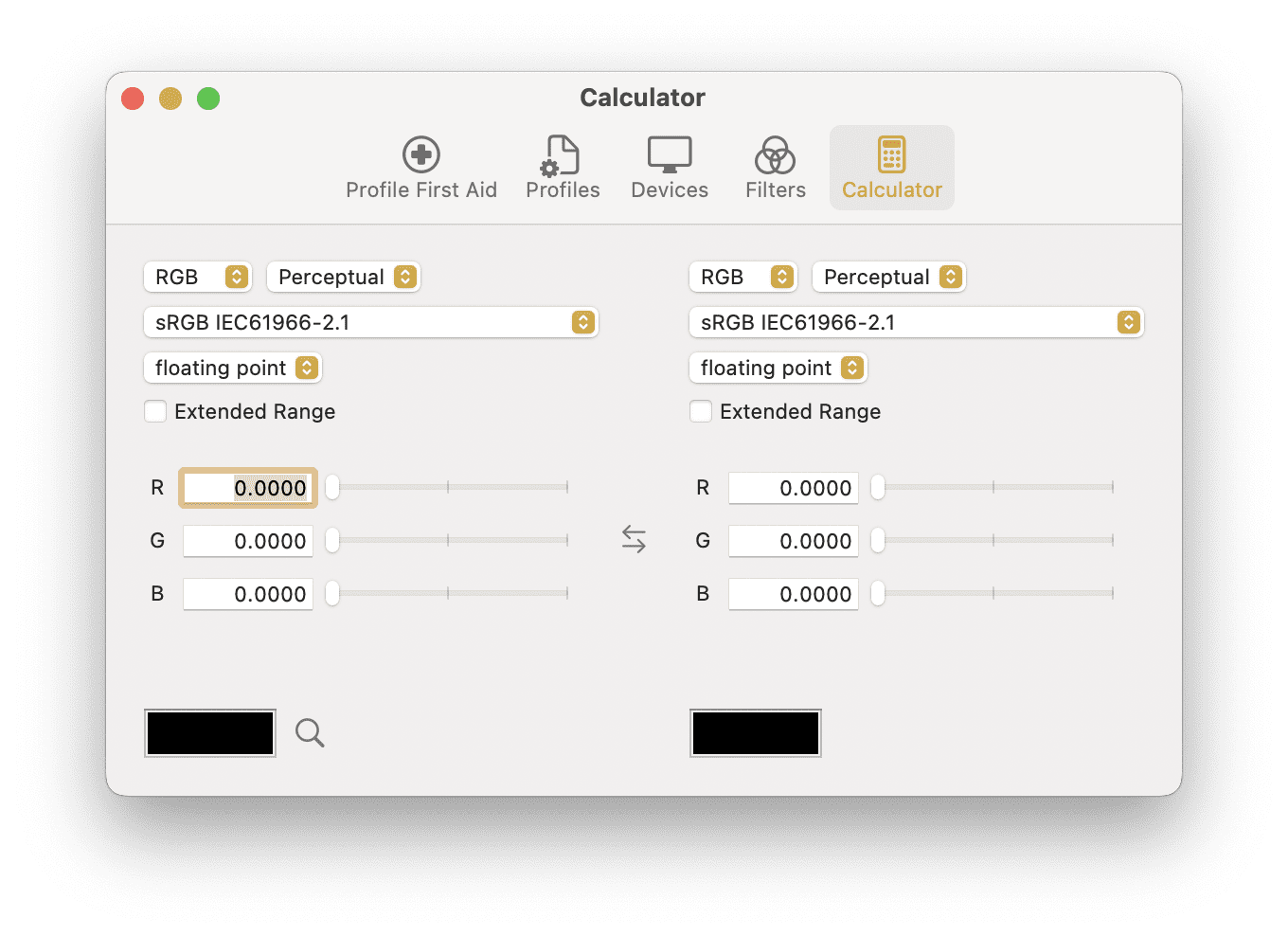Open left floating point format dropdown
Screen dimensions: 1288x936
(x=233, y=368)
